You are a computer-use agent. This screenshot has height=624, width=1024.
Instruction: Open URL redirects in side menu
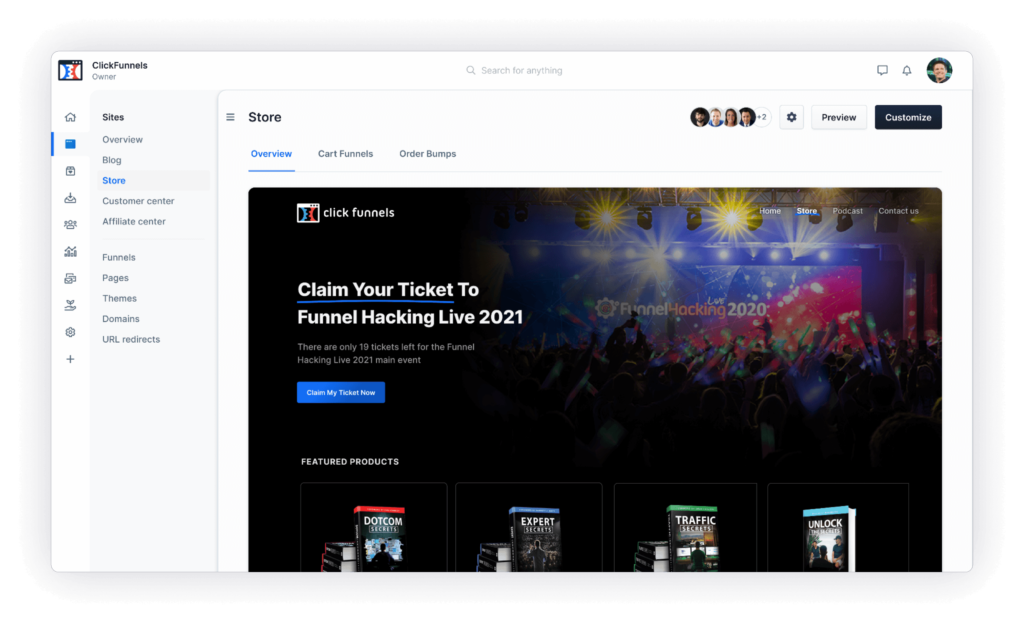131,339
